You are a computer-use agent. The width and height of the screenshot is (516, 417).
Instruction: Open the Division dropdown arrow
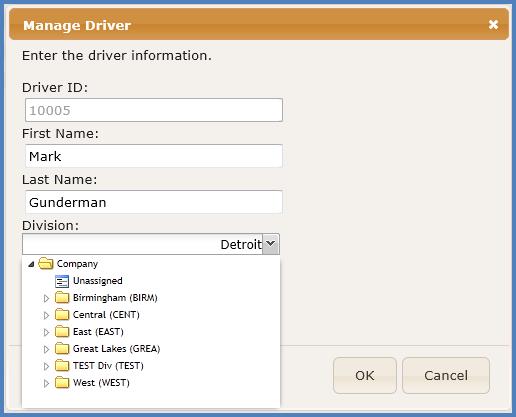tap(271, 244)
